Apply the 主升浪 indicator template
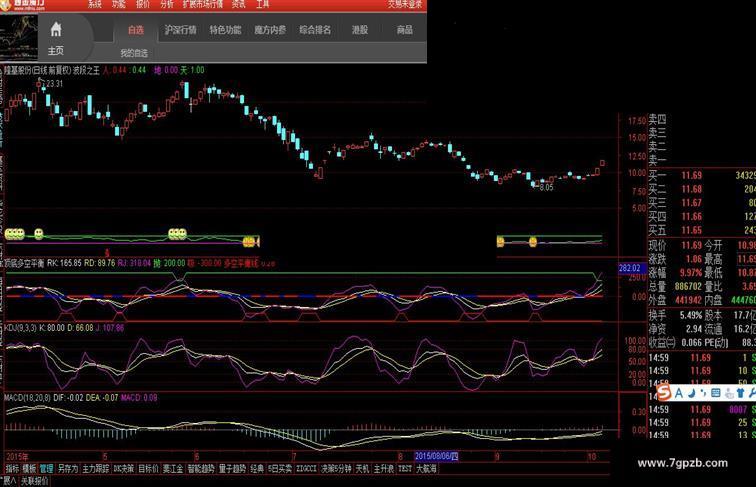 [x=383, y=468]
